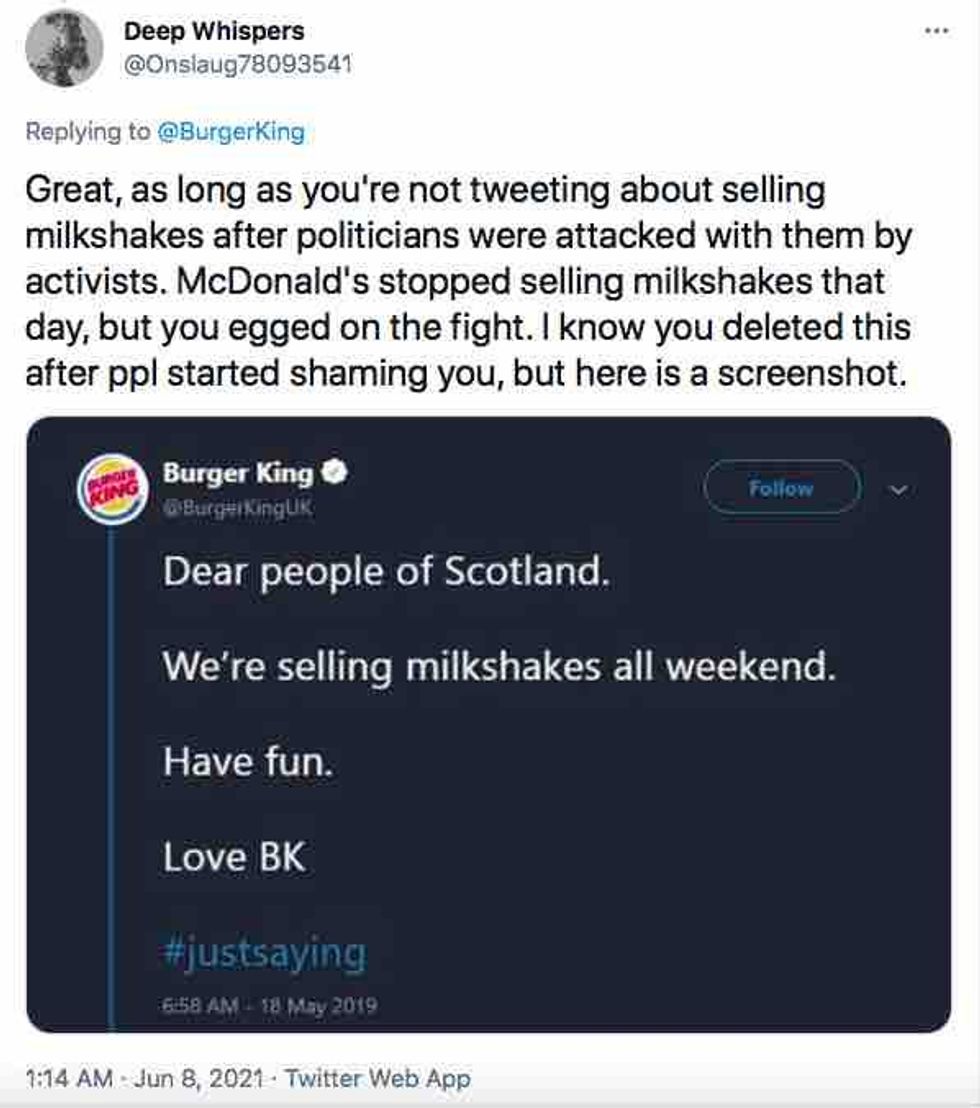Click the Twitter Web App source link

point(377,1079)
